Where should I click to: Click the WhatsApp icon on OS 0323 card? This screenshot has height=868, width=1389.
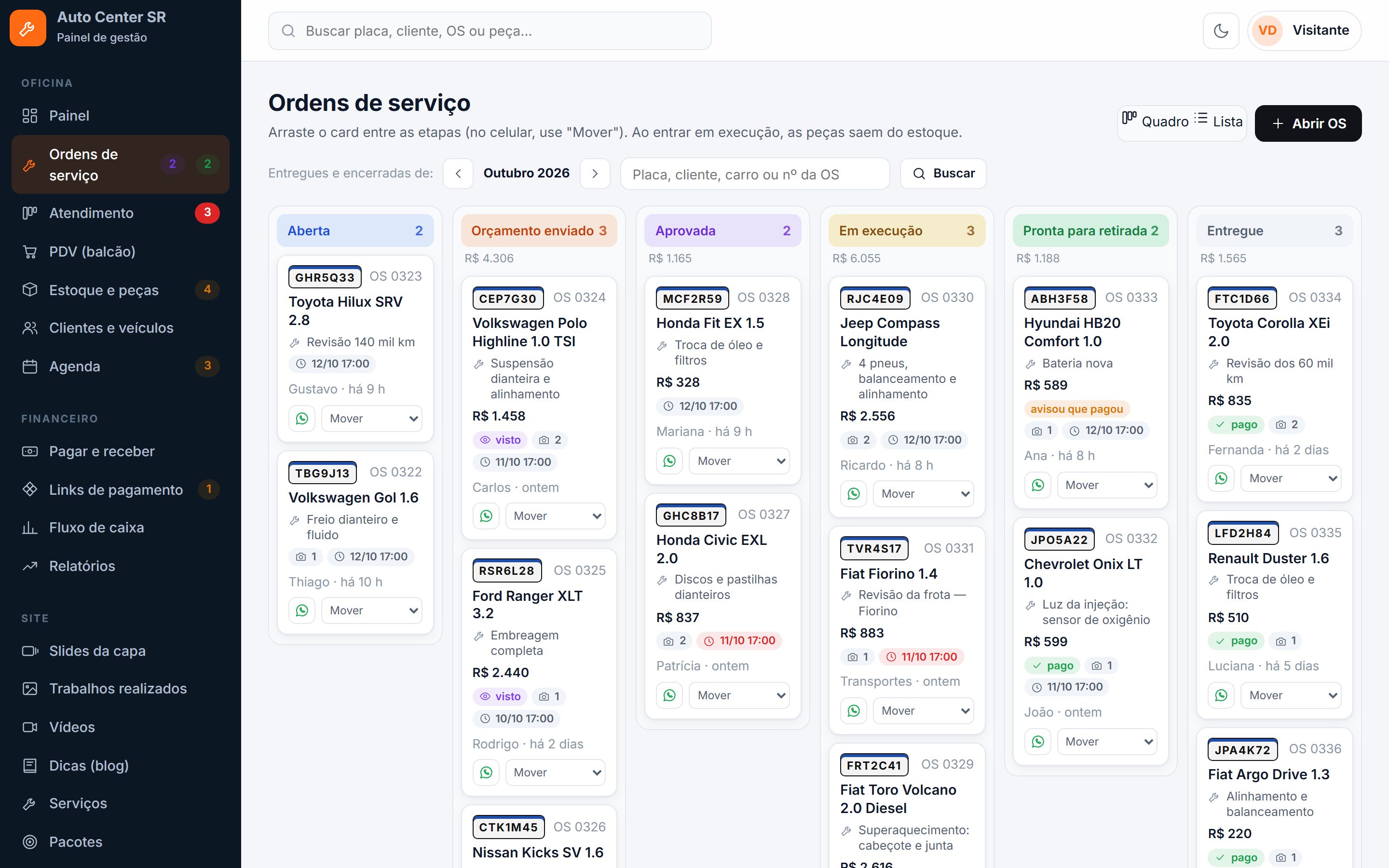302,419
